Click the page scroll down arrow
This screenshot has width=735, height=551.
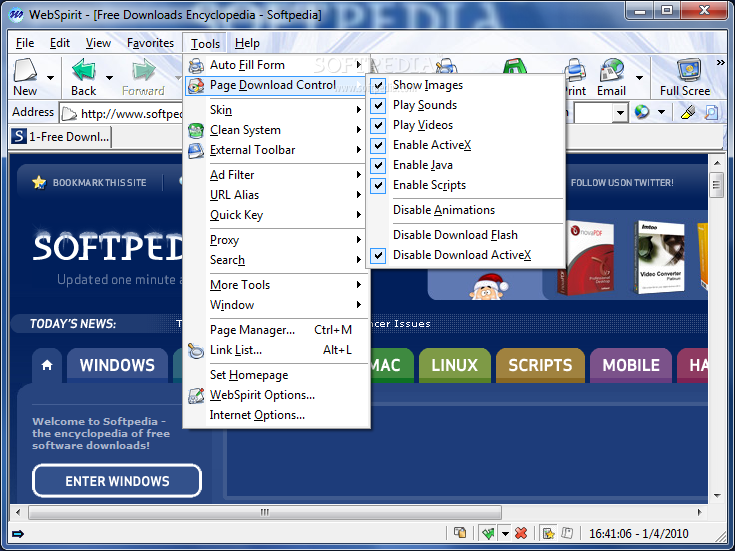(x=717, y=496)
